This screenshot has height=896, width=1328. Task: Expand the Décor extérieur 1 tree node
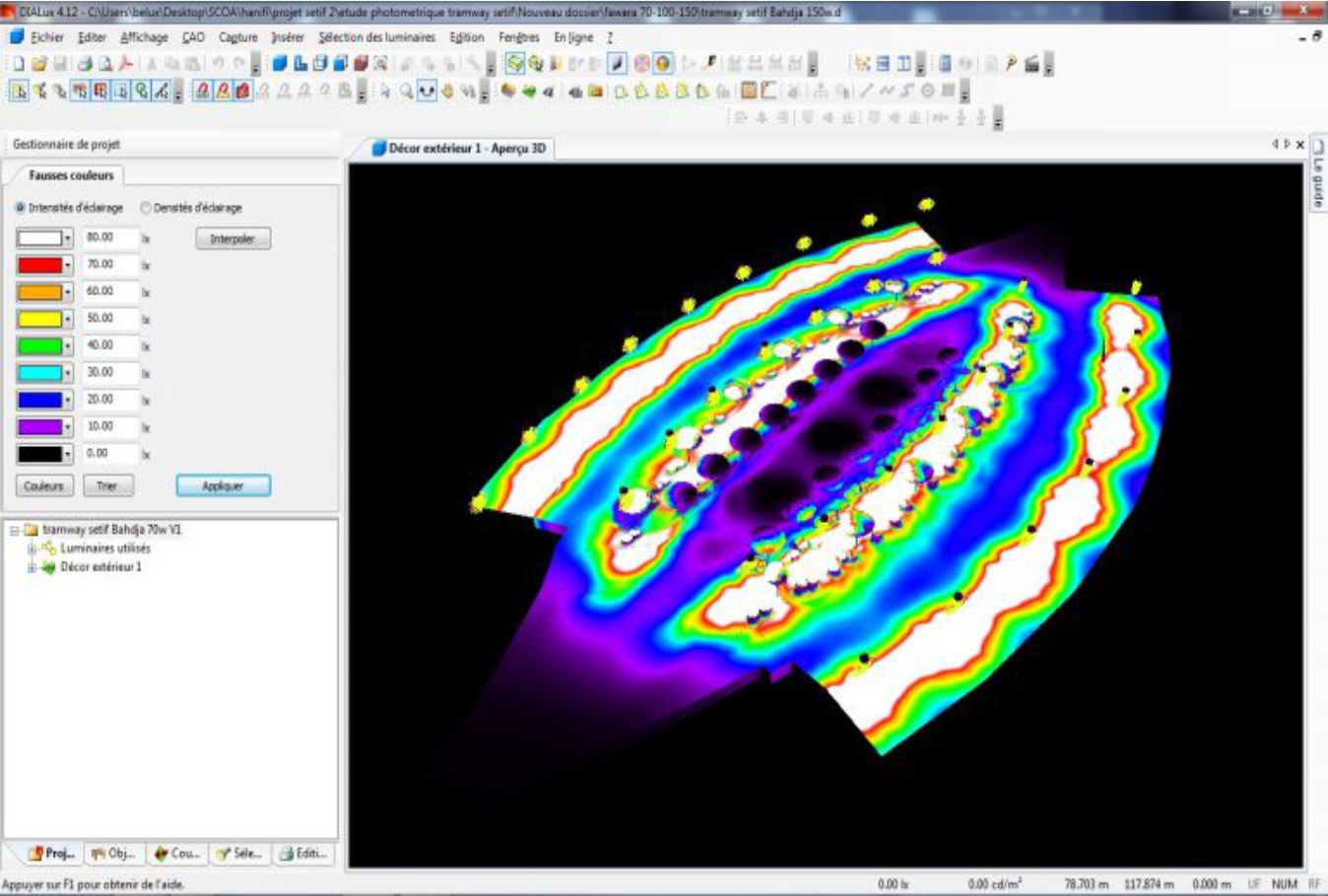click(32, 567)
